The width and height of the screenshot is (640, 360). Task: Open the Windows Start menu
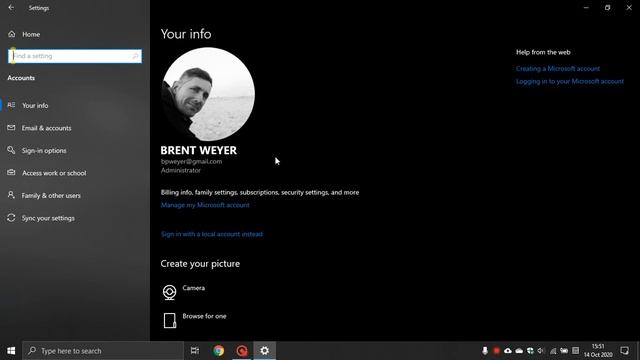(11, 351)
